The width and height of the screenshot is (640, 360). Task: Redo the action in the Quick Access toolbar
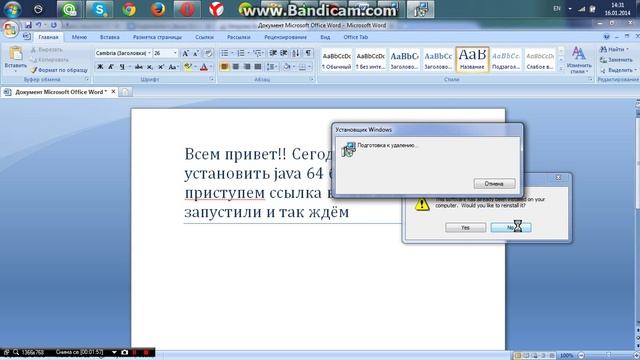click(x=53, y=25)
